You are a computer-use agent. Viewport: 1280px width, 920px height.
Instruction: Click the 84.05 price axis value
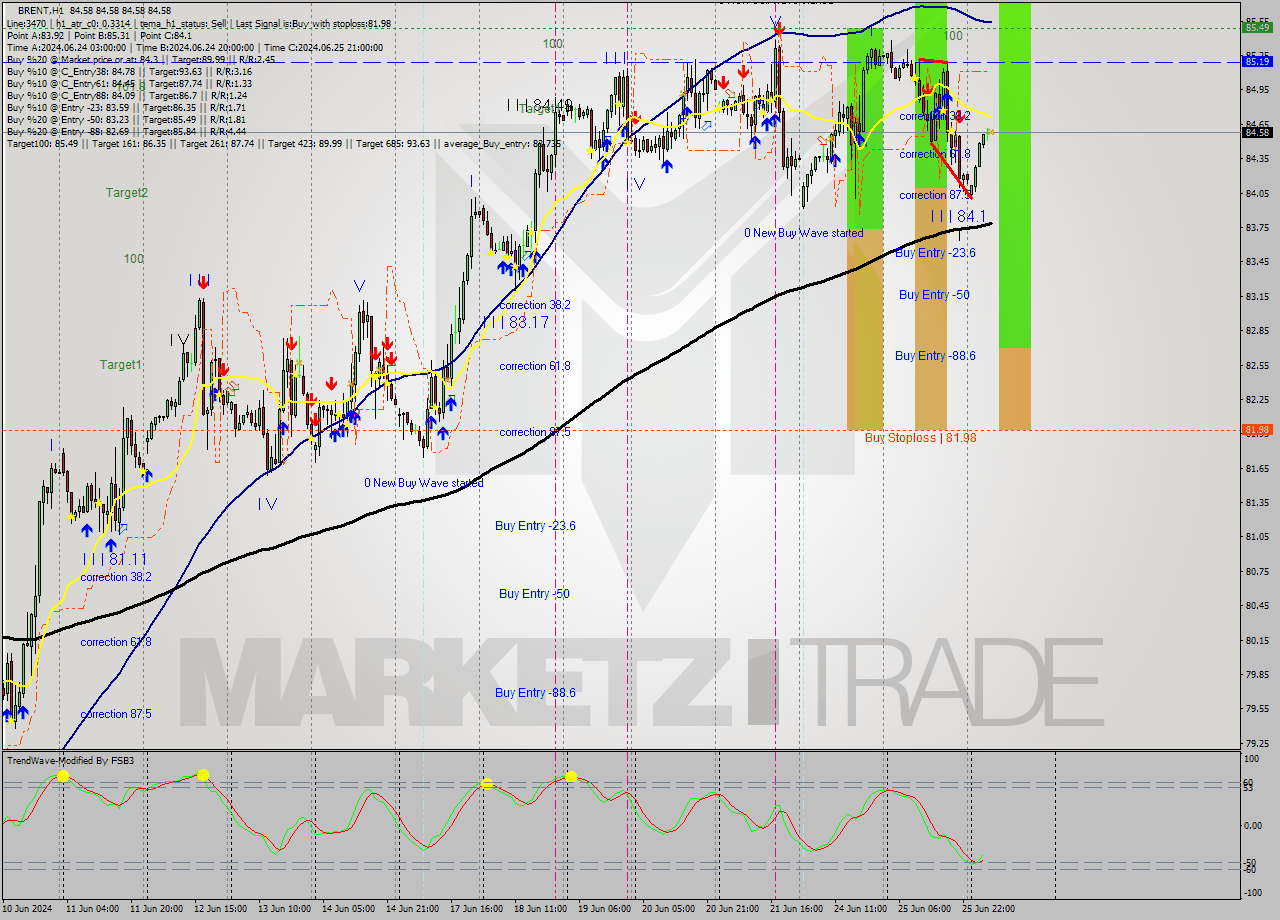[x=1257, y=193]
